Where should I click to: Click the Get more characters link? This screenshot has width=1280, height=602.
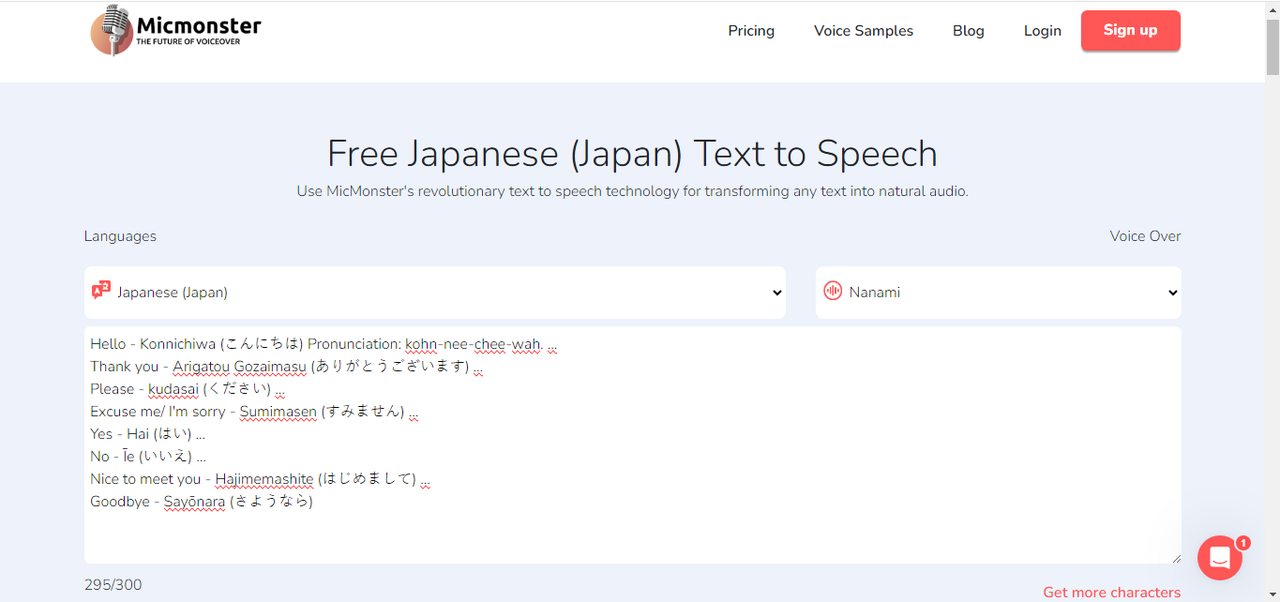[1111, 592]
